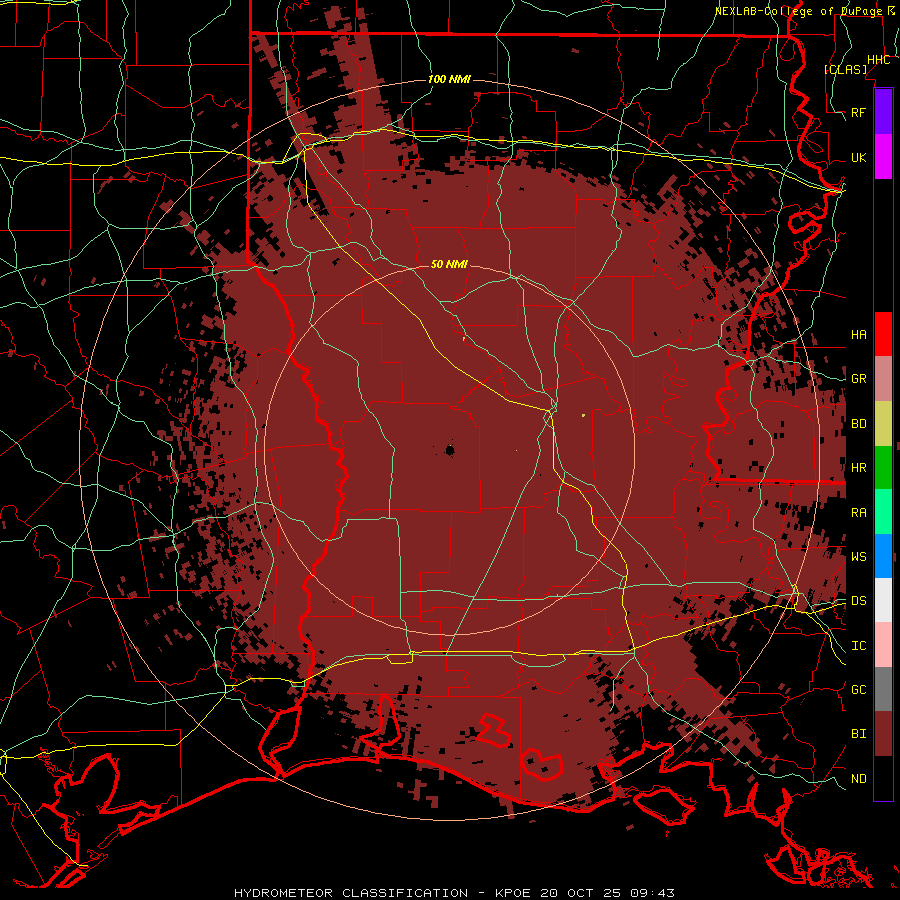Click the IC legend label
The width and height of the screenshot is (900, 900).
859,646
